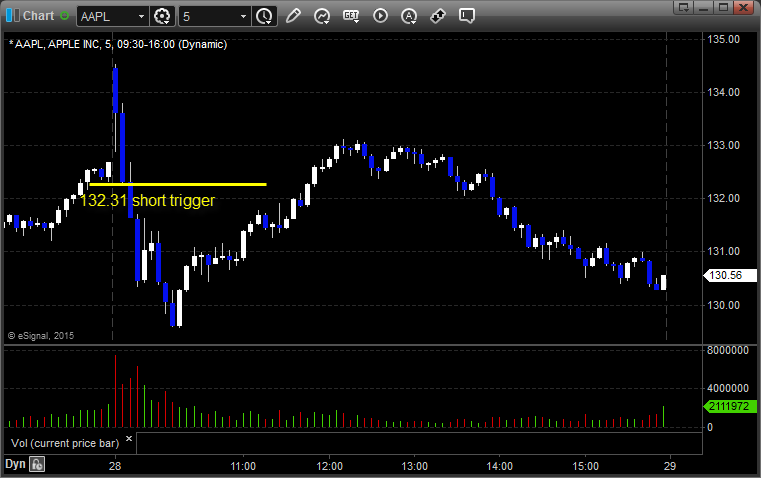Click the bar replay play button
The width and height of the screenshot is (761, 478).
coord(380,16)
